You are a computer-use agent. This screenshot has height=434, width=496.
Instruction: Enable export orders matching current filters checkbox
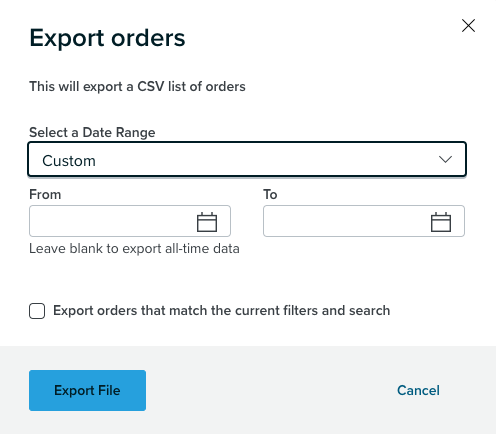[37, 311]
